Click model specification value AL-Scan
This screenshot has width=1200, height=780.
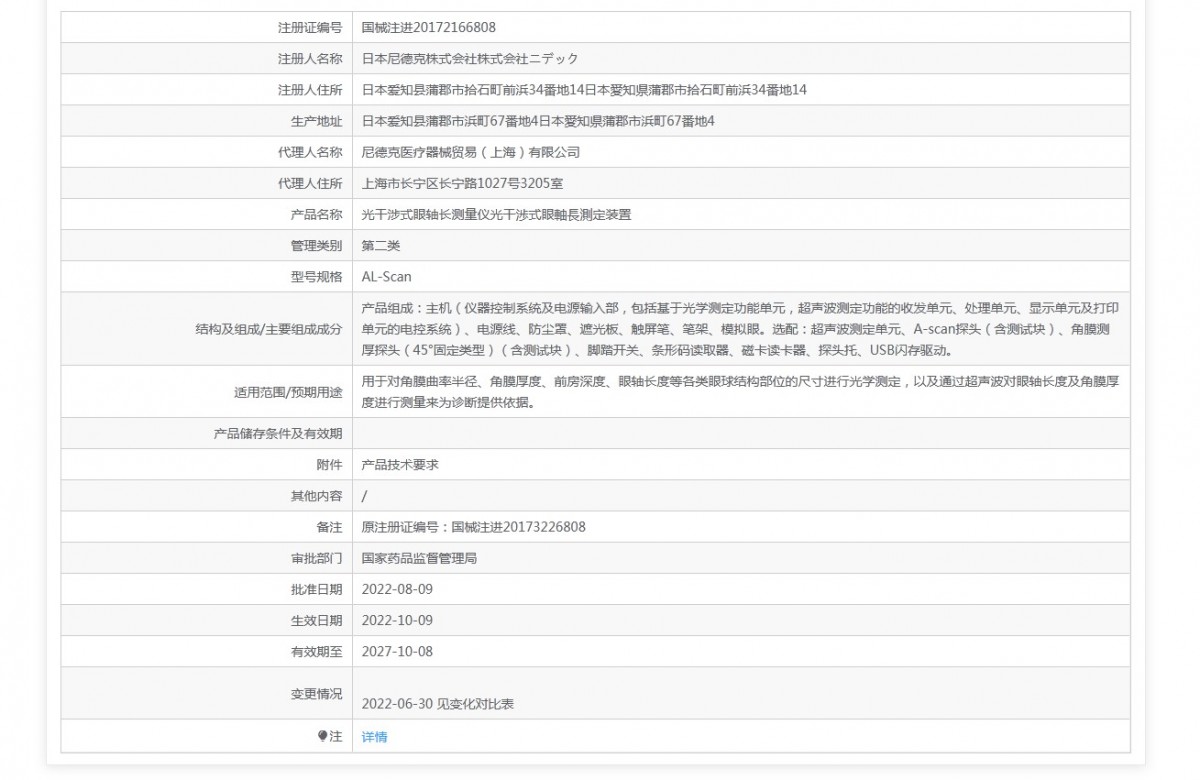(x=386, y=277)
